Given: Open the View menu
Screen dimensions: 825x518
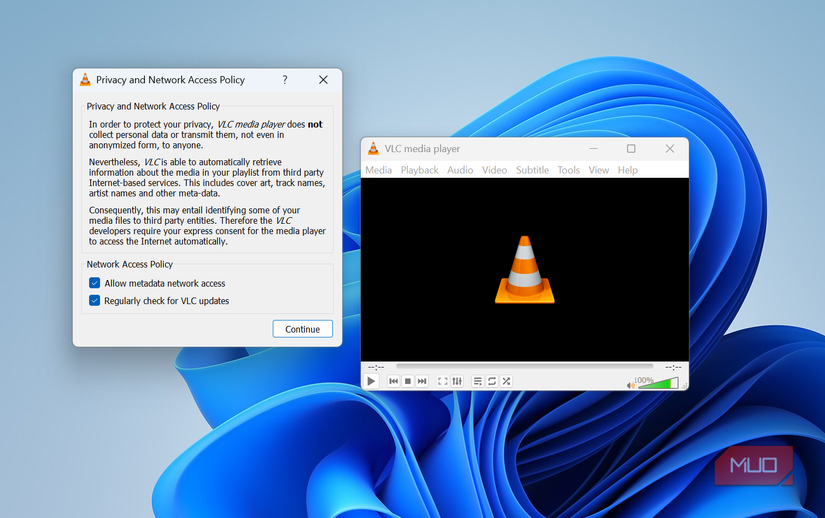Looking at the screenshot, I should [598, 170].
